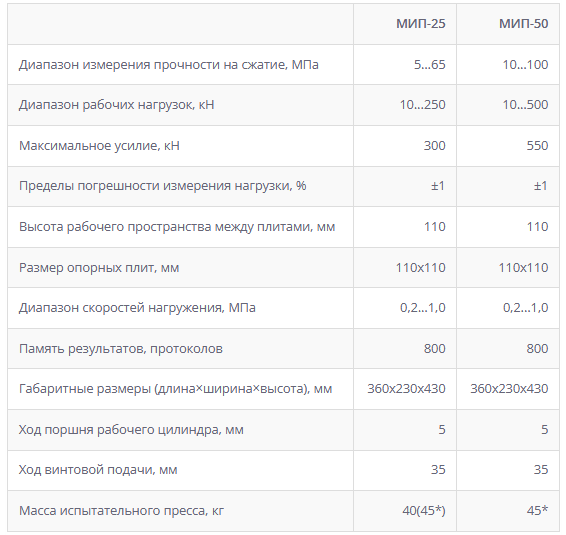This screenshot has width=566, height=535.
Task: Click the МИП-50 column header
Action: click(523, 24)
